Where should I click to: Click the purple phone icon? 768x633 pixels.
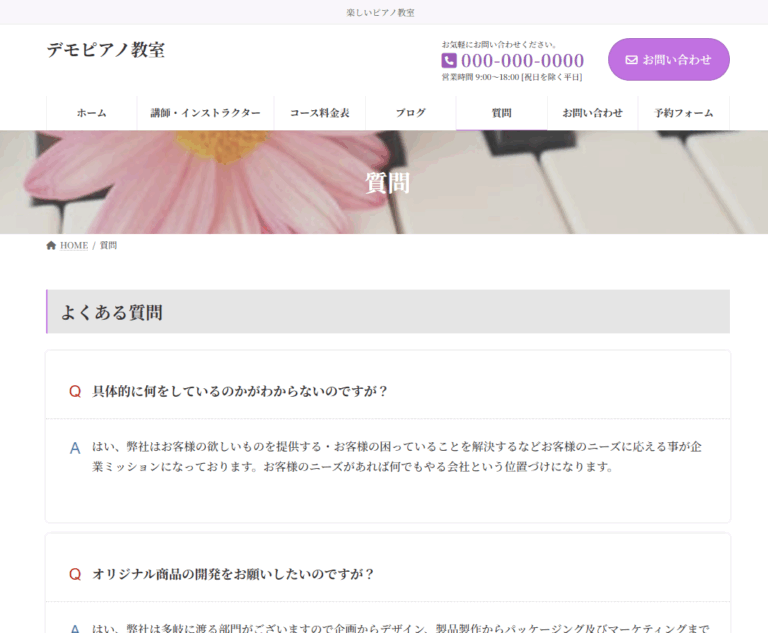[449, 61]
